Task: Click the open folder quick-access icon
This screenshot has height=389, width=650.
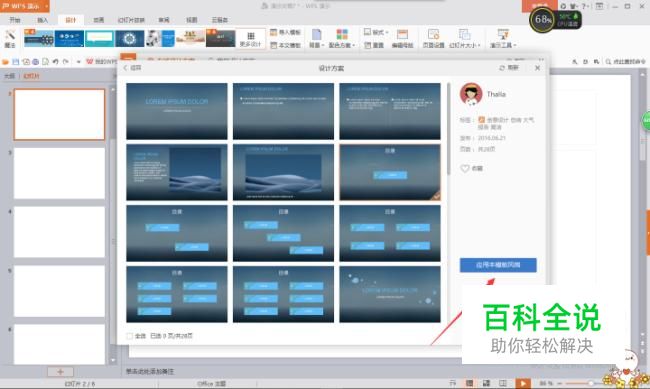Action: tap(5, 62)
